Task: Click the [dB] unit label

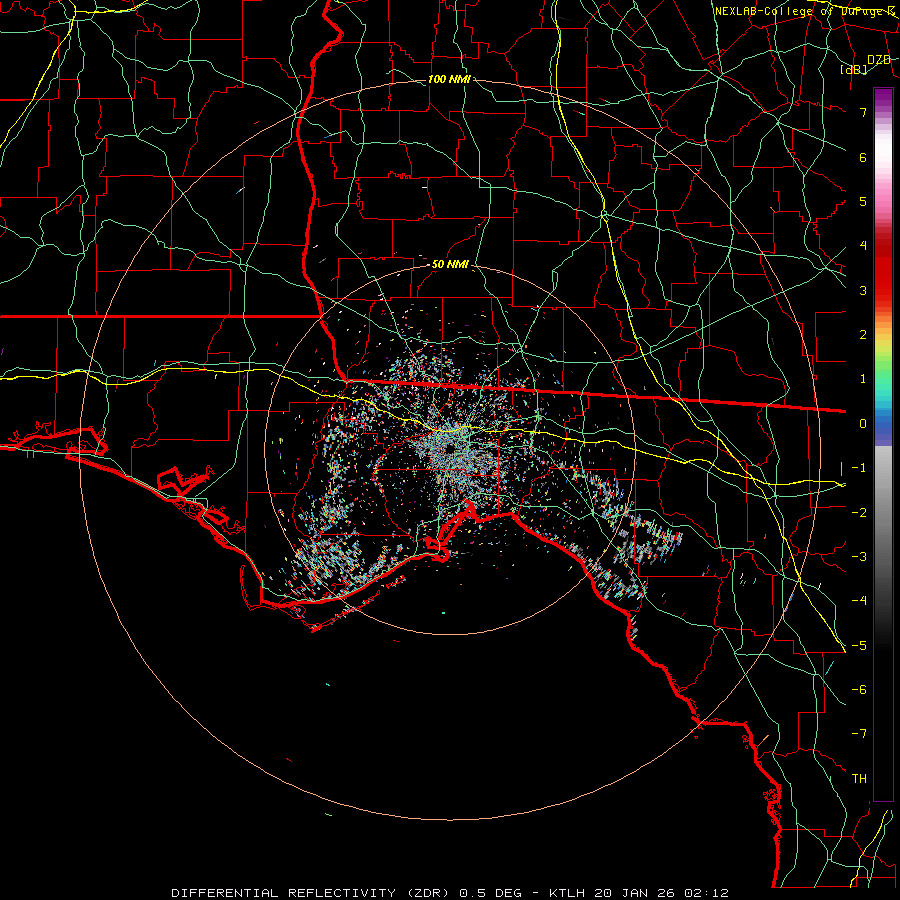Action: 854,69
